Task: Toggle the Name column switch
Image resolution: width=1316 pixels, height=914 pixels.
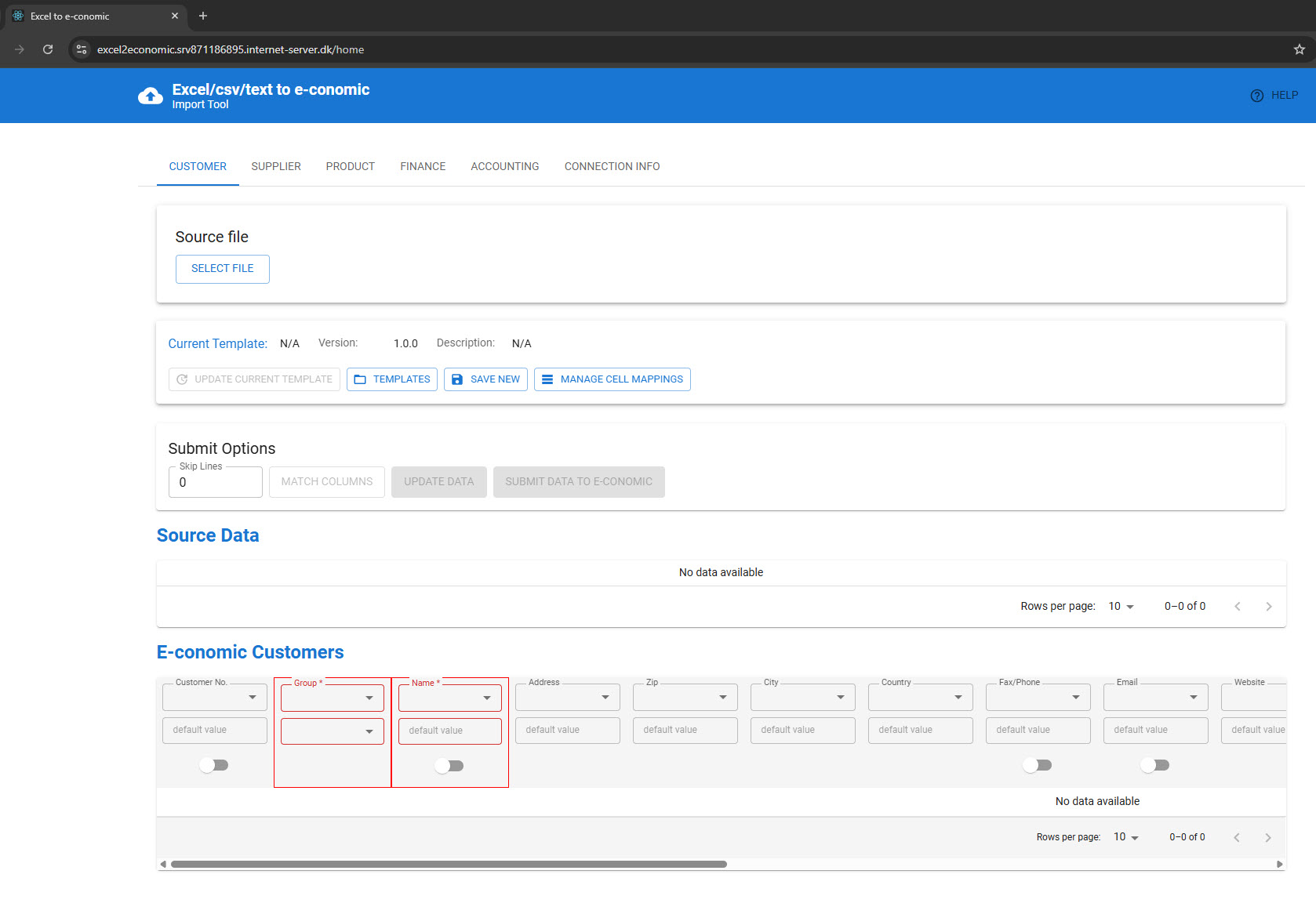Action: [449, 766]
